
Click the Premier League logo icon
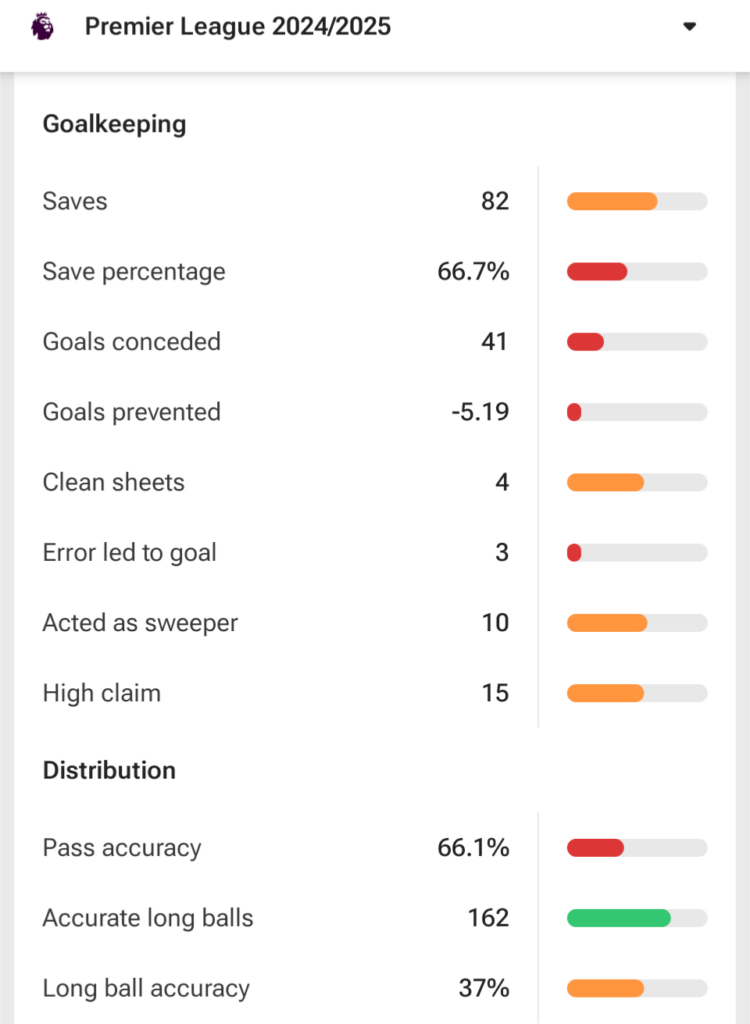coord(42,27)
